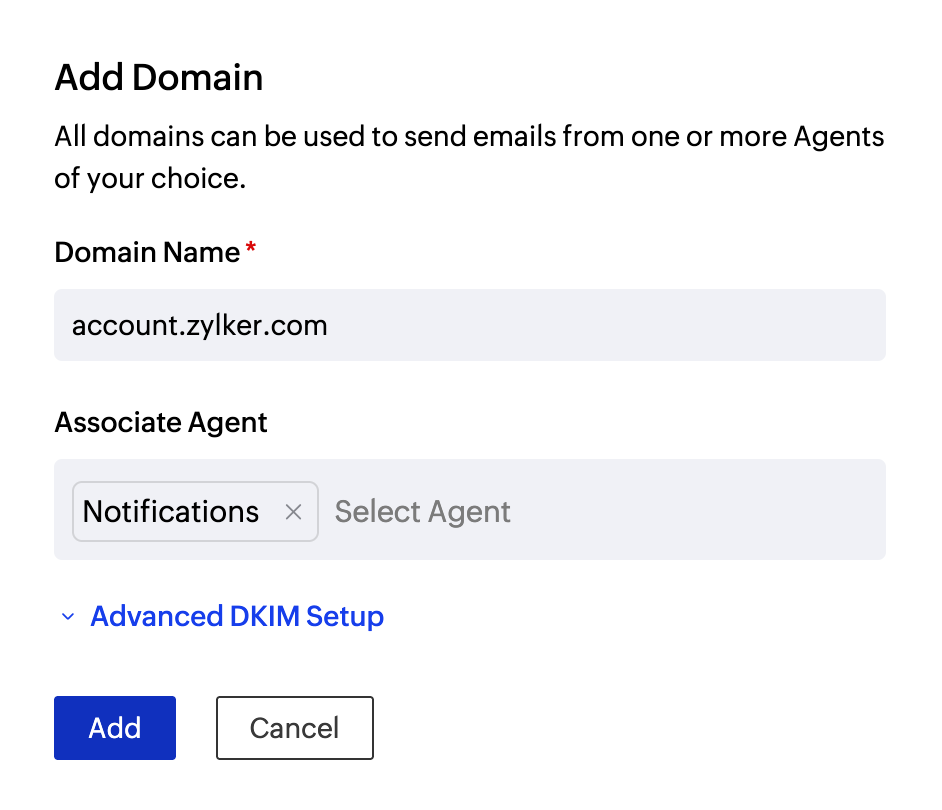This screenshot has width=942, height=810.
Task: Collapse the Advanced DKIM Setup disclosure arrow
Action: pos(66,617)
